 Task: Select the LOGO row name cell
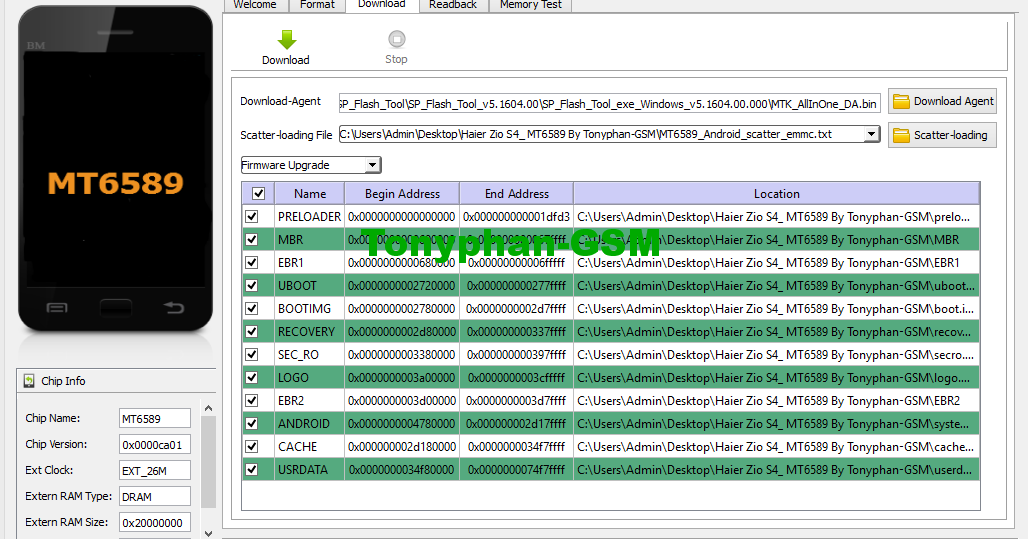click(309, 378)
